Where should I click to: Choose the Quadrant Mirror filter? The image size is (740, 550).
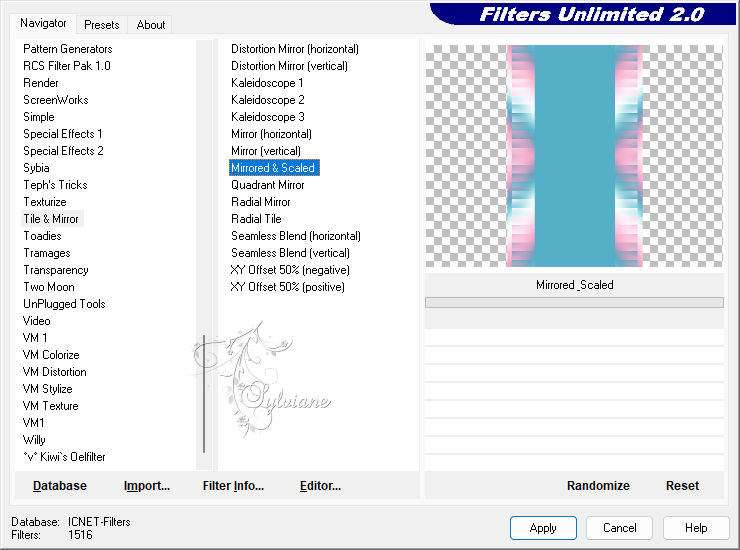268,185
